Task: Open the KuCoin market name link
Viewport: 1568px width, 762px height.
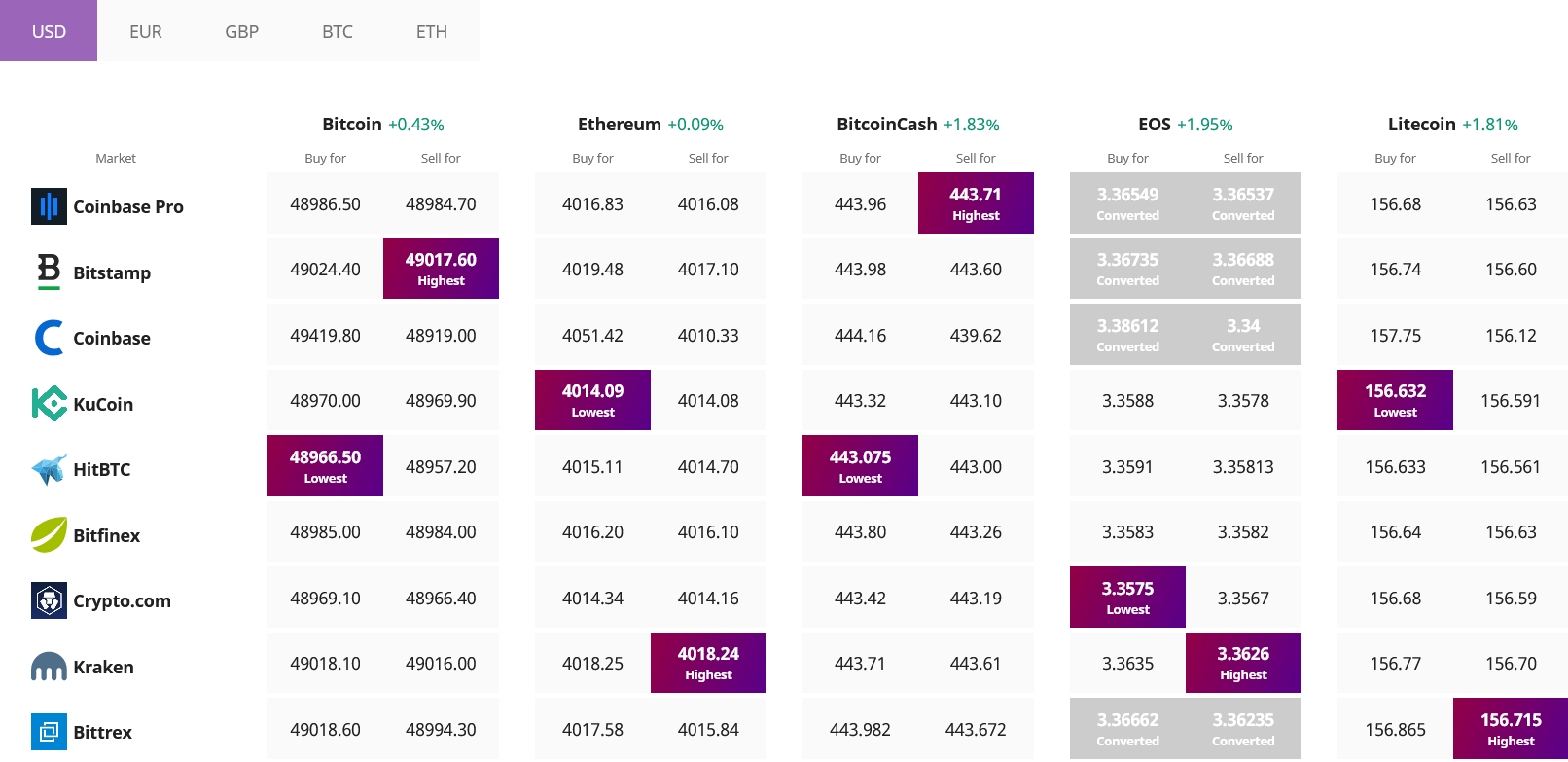Action: (103, 404)
